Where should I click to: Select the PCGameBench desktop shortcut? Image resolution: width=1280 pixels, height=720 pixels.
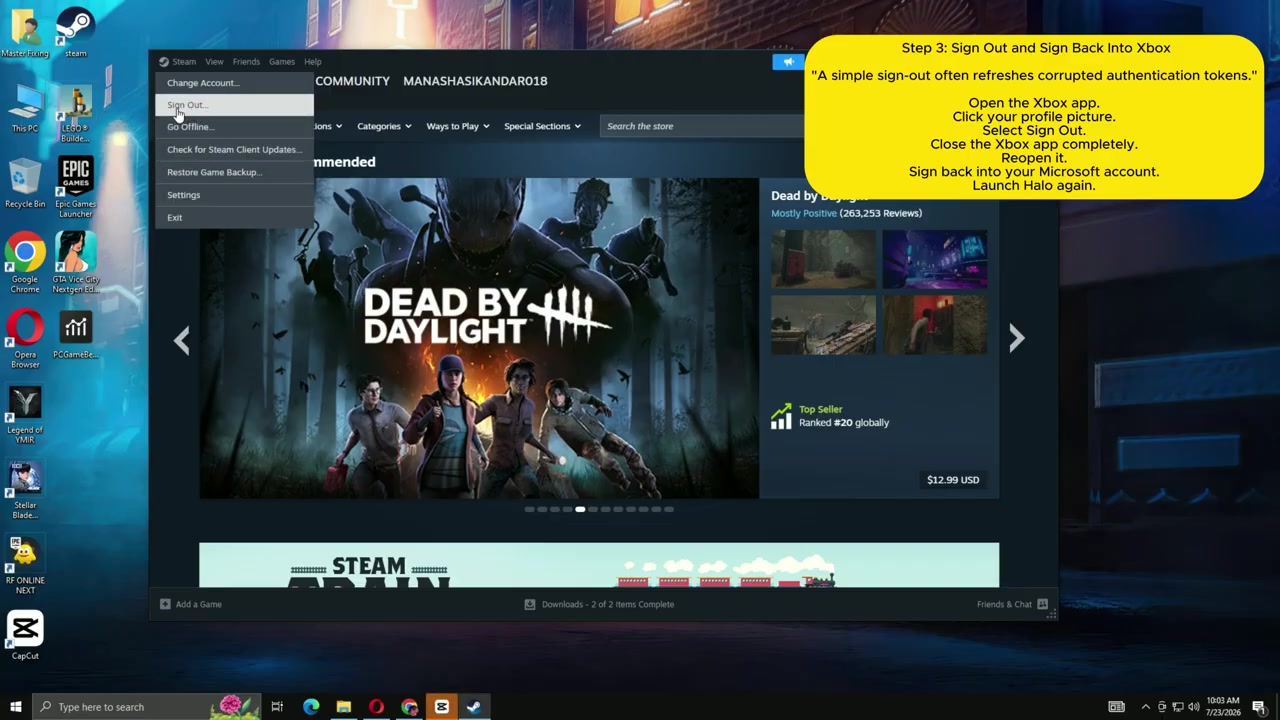point(75,335)
